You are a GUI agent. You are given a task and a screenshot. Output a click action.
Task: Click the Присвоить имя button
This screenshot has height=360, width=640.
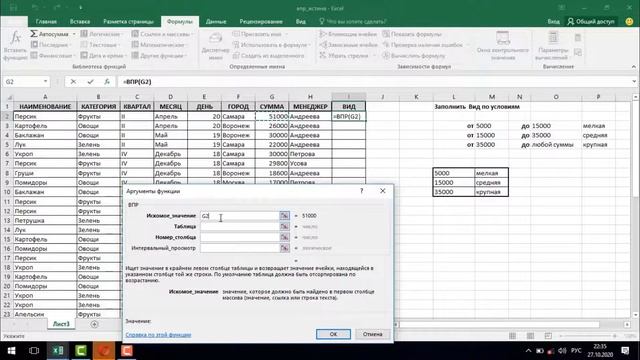pyautogui.click(x=261, y=34)
